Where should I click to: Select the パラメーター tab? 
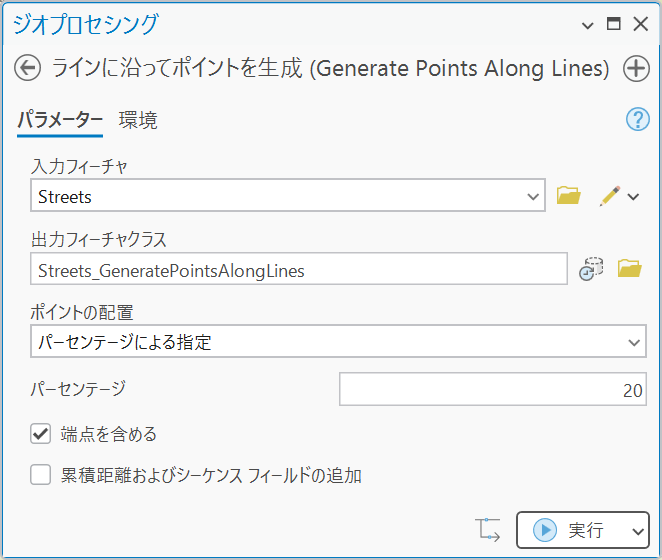point(60,120)
